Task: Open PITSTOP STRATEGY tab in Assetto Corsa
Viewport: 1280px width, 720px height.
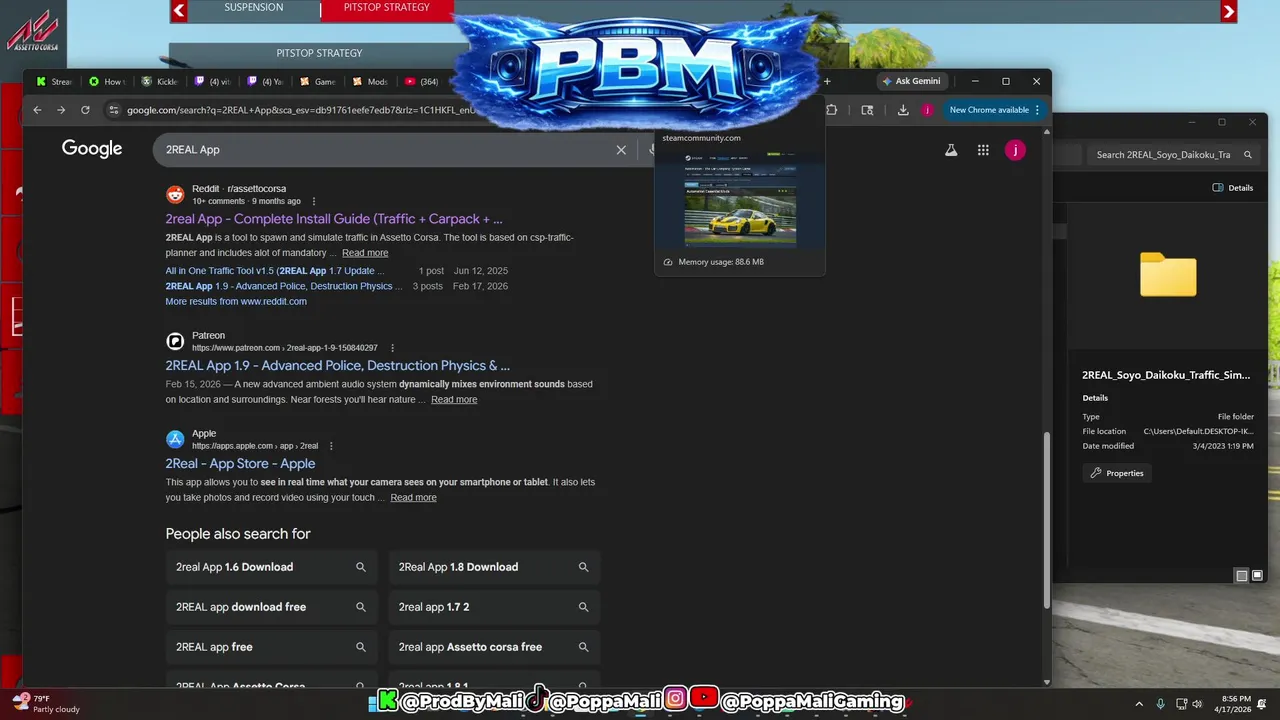Action: click(386, 8)
